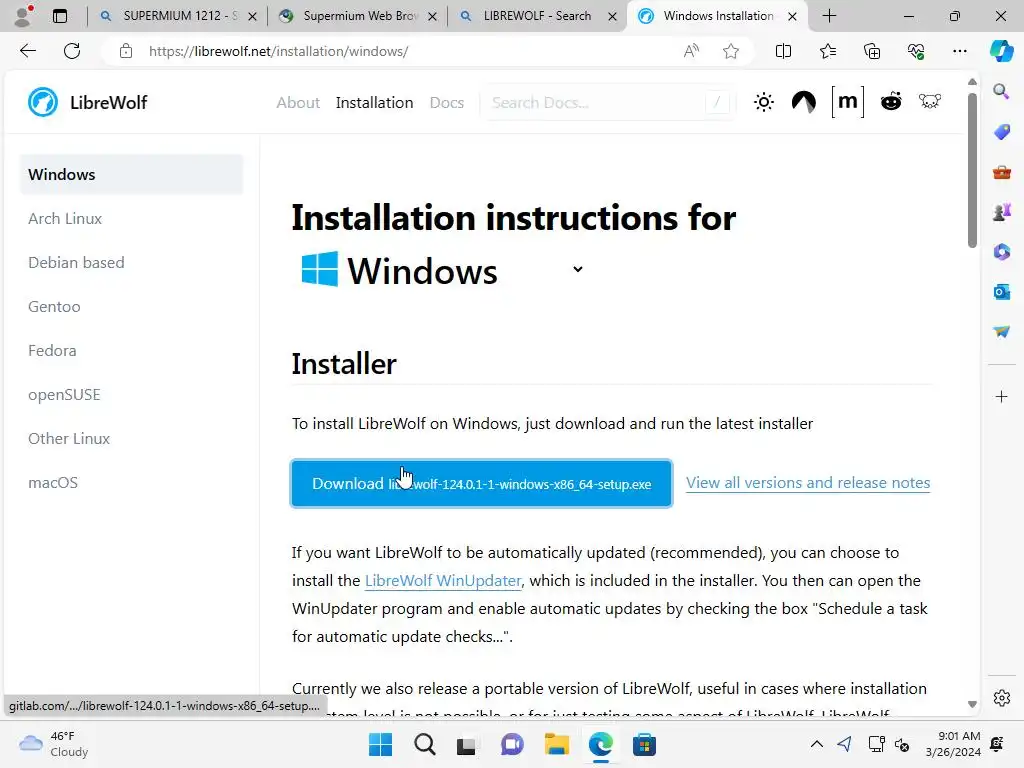Open Read aloud icon in address bar

click(691, 51)
